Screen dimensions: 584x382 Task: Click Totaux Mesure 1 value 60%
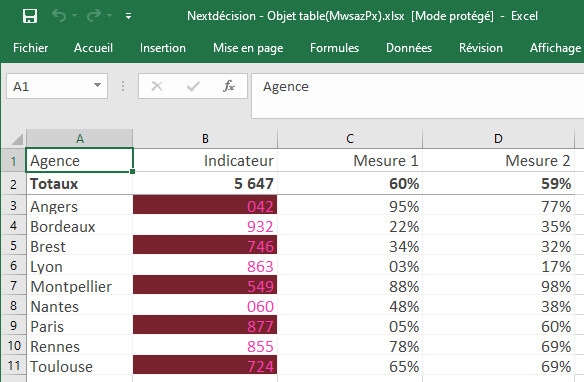(x=350, y=184)
